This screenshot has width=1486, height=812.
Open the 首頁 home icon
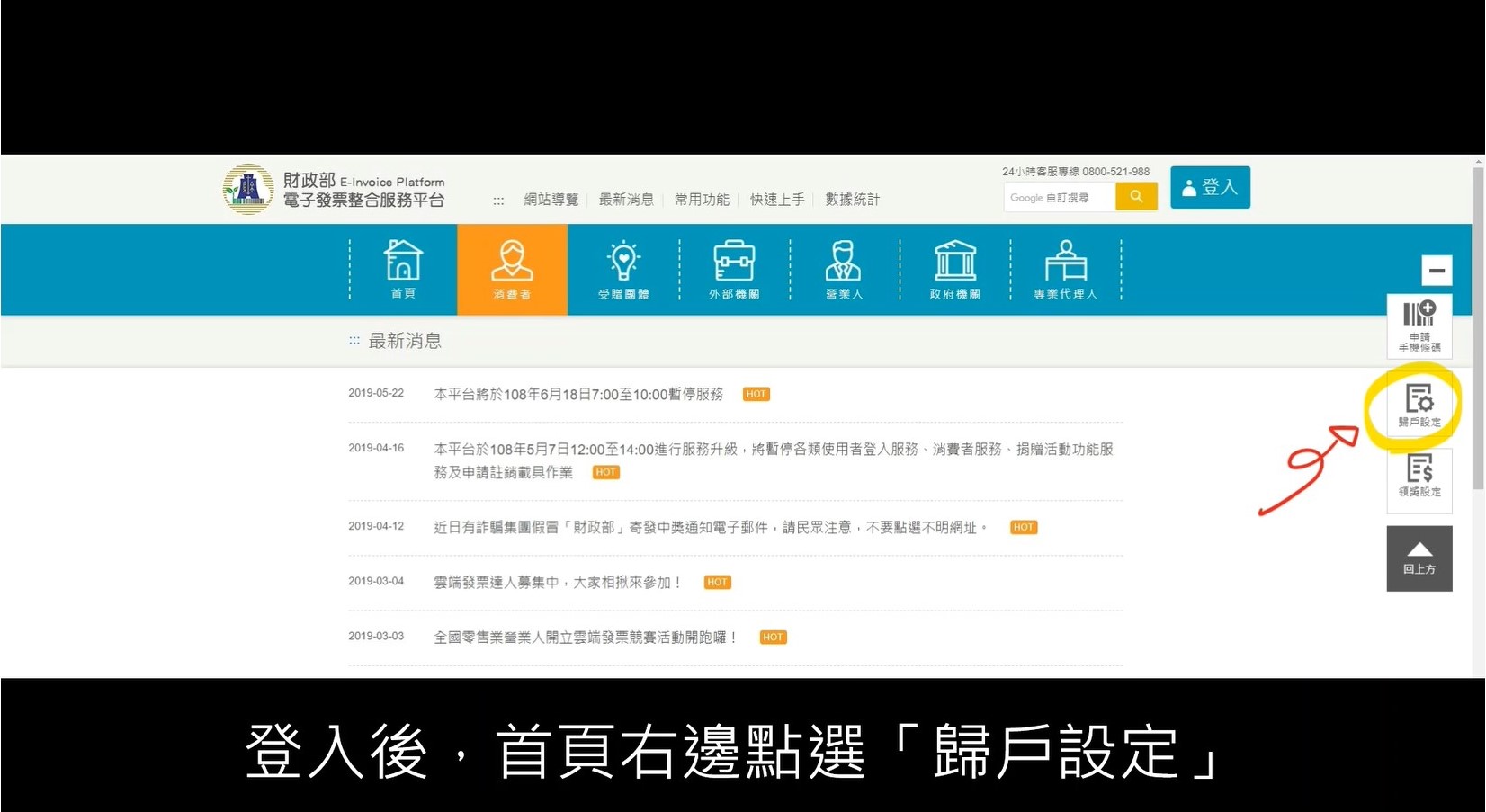click(x=403, y=269)
